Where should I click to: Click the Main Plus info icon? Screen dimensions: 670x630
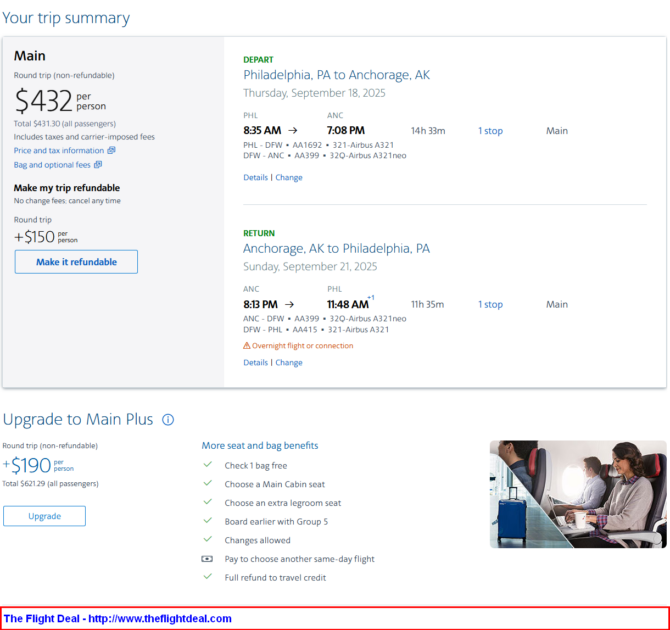[168, 420]
